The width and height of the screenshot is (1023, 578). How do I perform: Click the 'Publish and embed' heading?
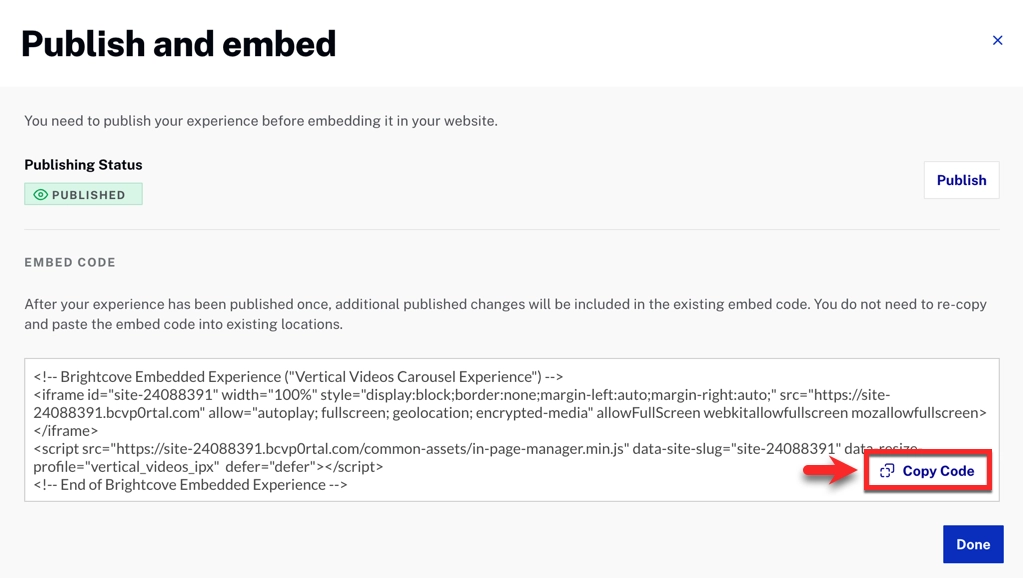179,44
